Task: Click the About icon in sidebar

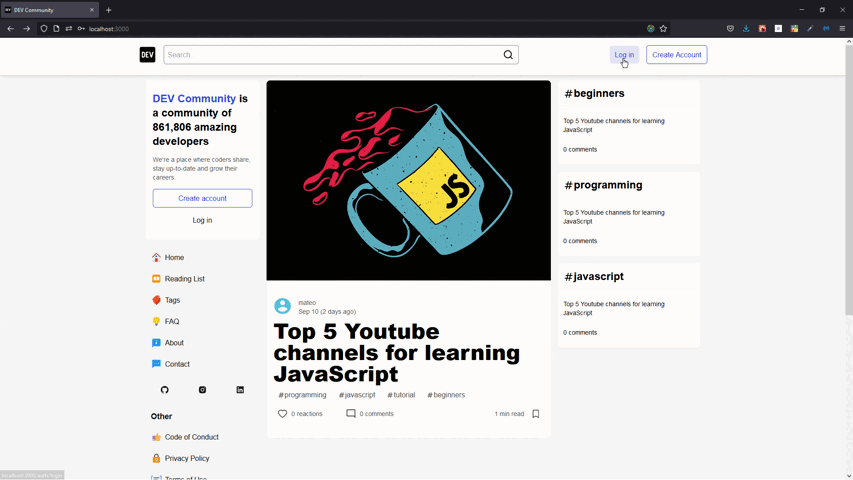Action: (156, 343)
